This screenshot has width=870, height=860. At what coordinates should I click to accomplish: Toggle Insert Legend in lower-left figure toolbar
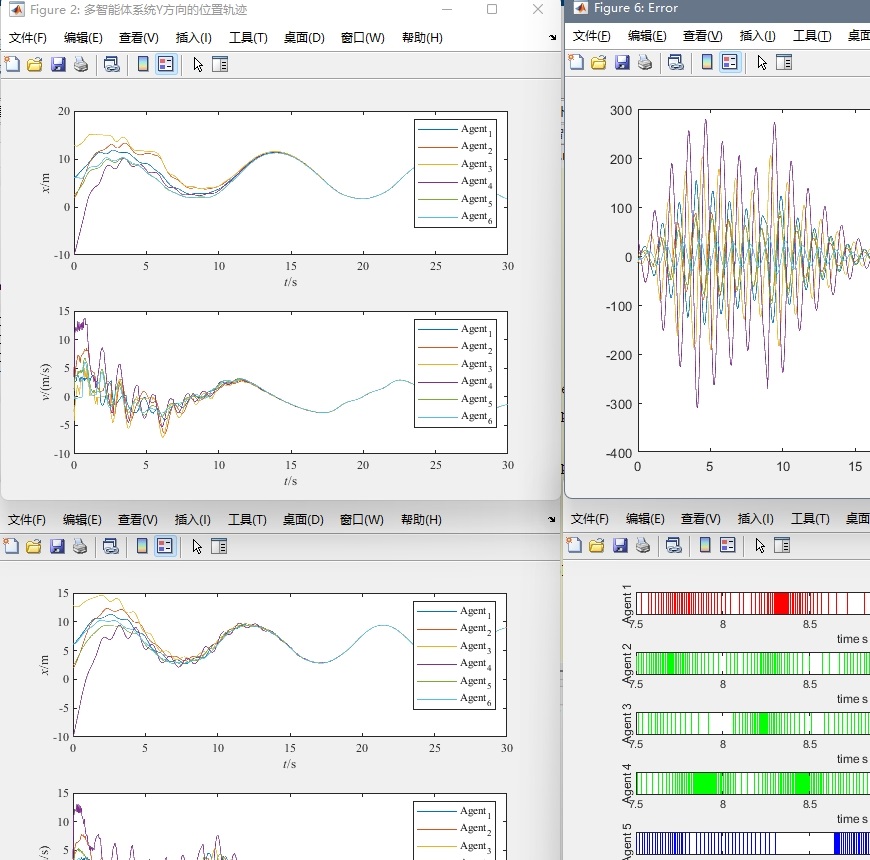click(165, 547)
